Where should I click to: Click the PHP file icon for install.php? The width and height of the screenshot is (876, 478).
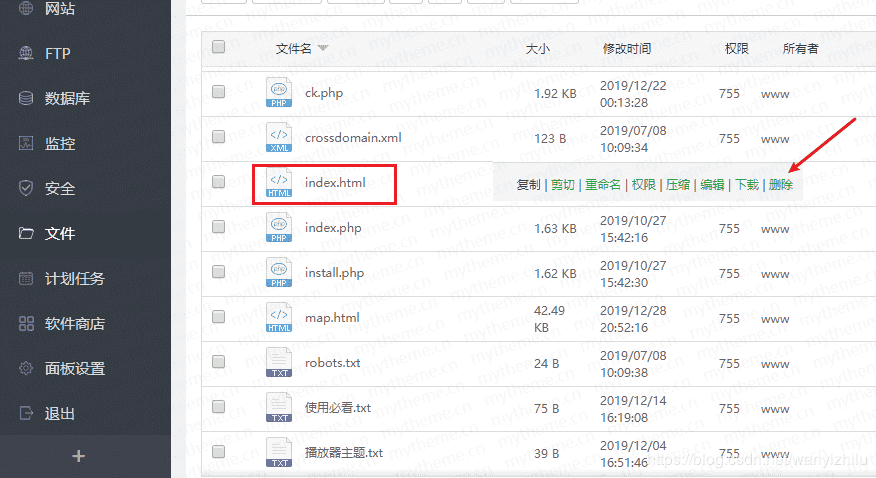279,273
